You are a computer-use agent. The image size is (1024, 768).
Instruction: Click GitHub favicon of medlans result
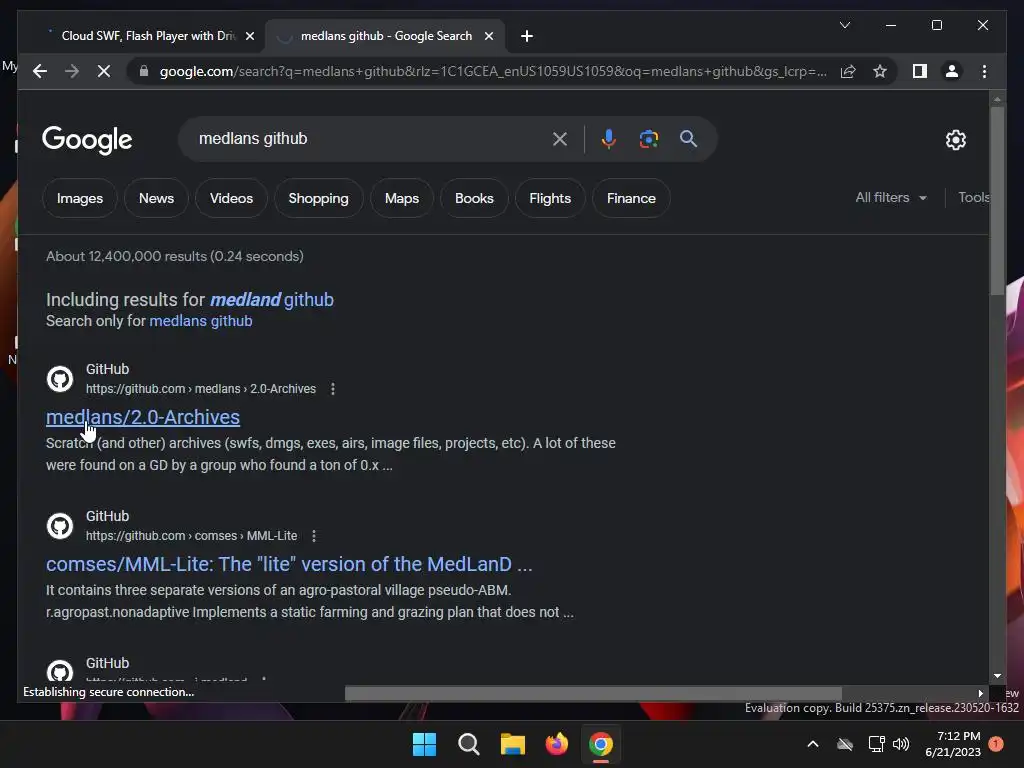59,379
